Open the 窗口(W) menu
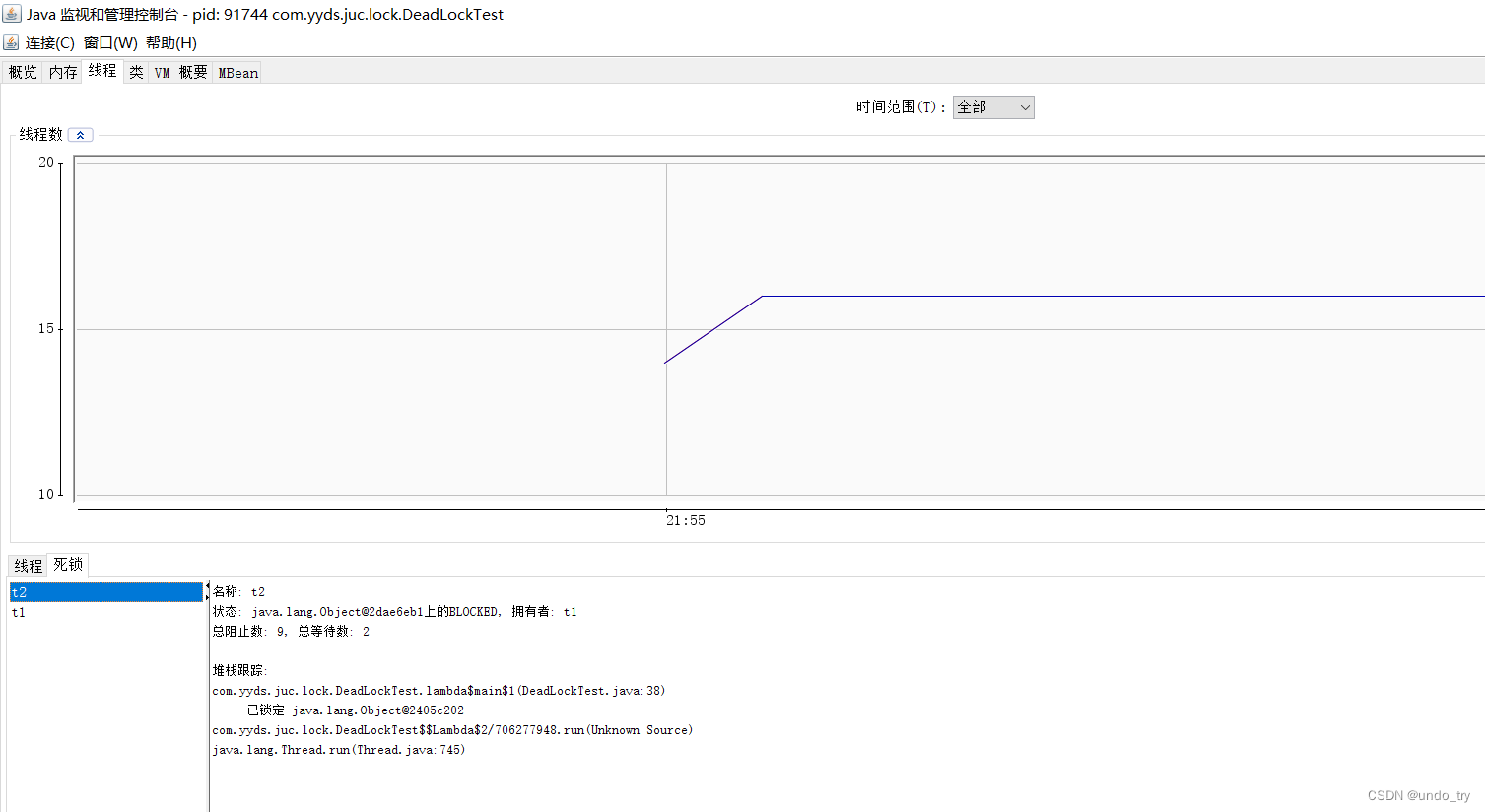 pyautogui.click(x=110, y=43)
